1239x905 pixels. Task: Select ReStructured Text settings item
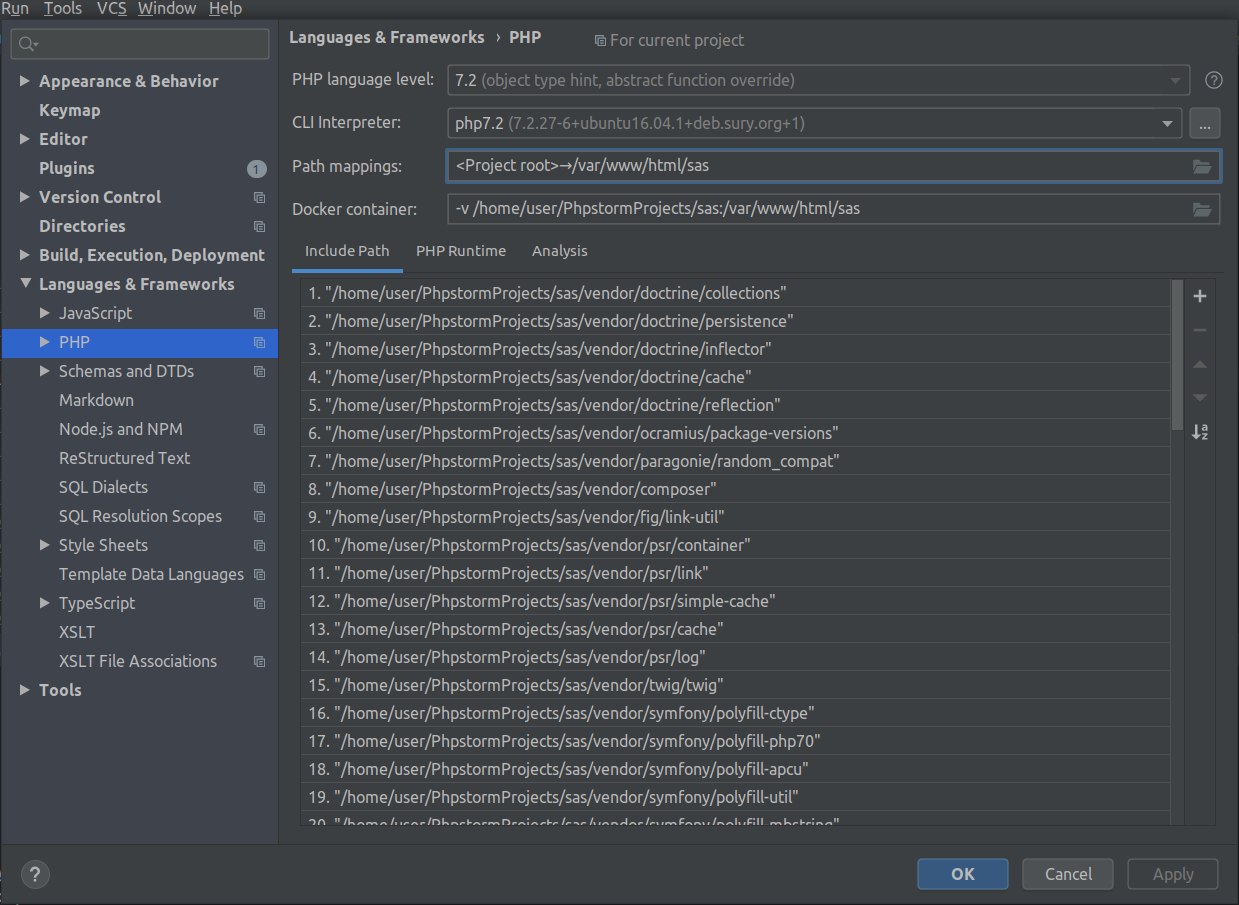point(124,458)
